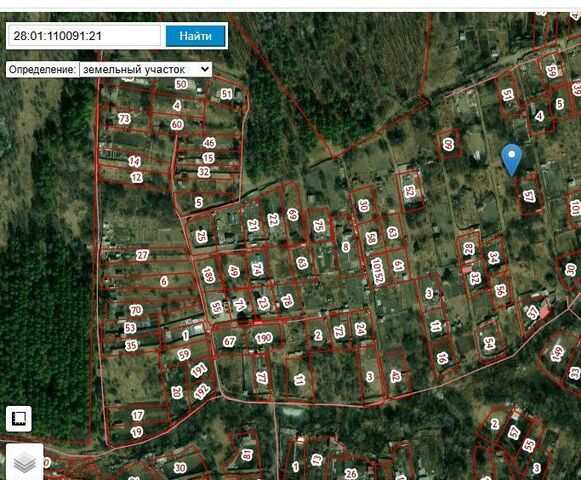
Task: Click the dropdown chevron next to земельный участок
Action: [x=204, y=69]
